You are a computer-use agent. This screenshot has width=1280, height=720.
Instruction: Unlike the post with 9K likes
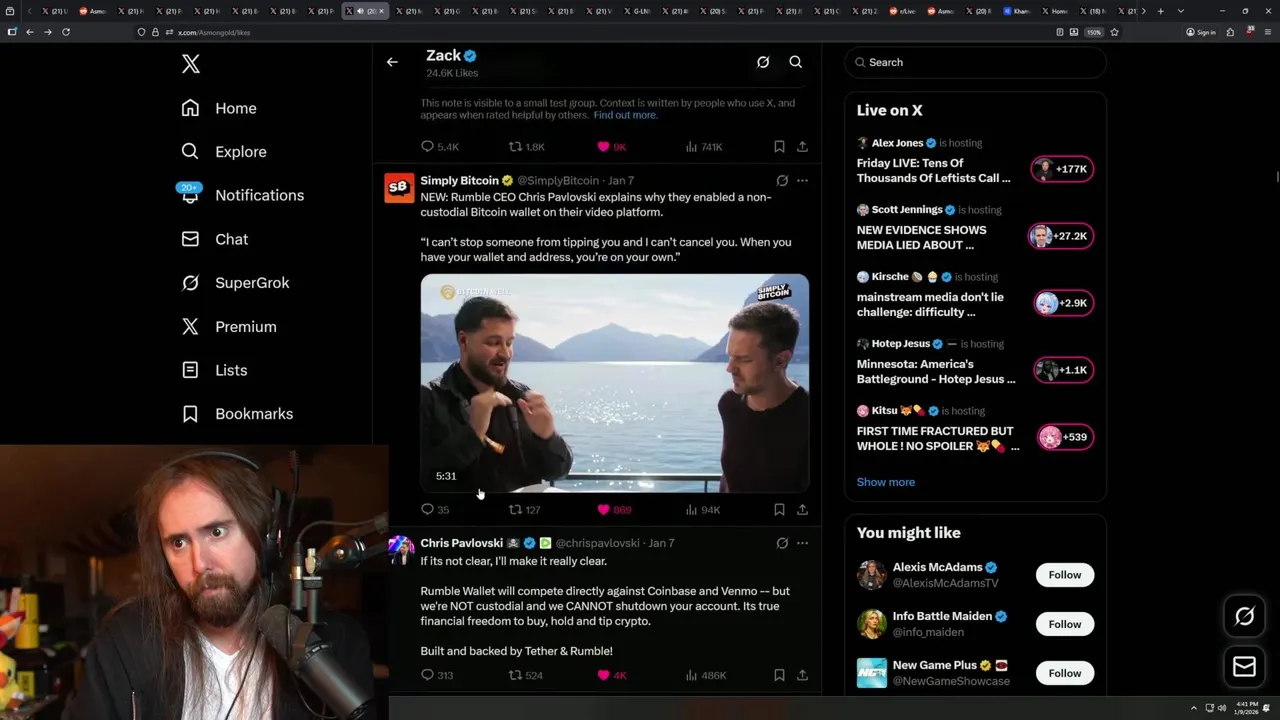tap(603, 146)
